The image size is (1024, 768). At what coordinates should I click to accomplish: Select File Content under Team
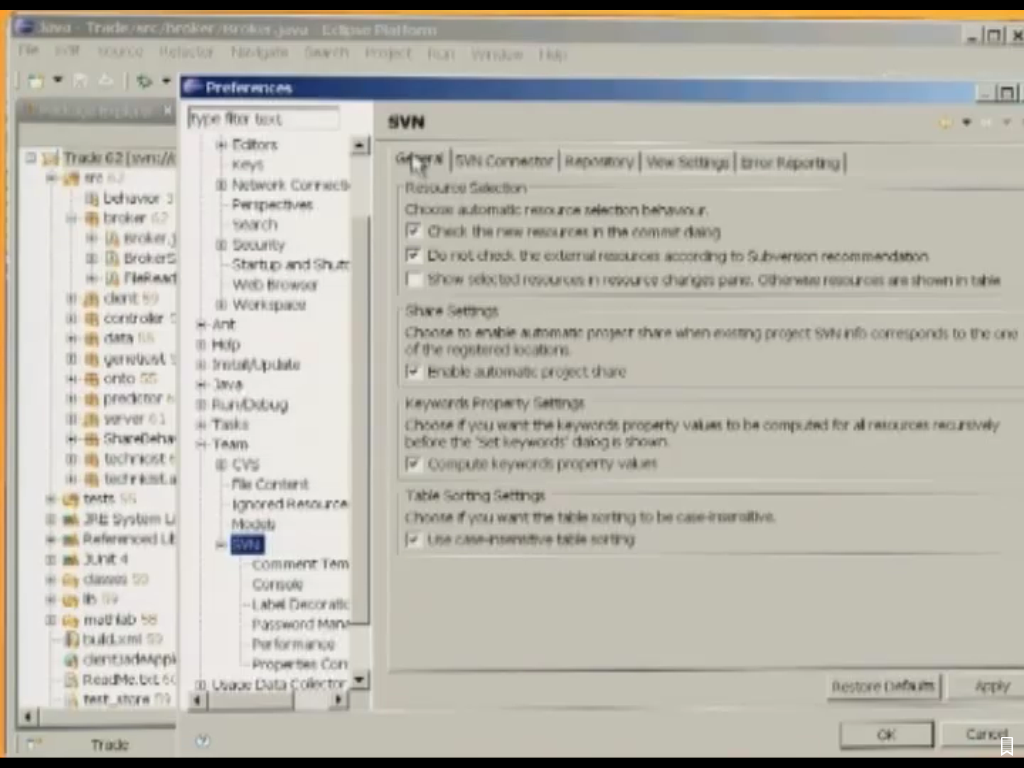click(x=270, y=484)
